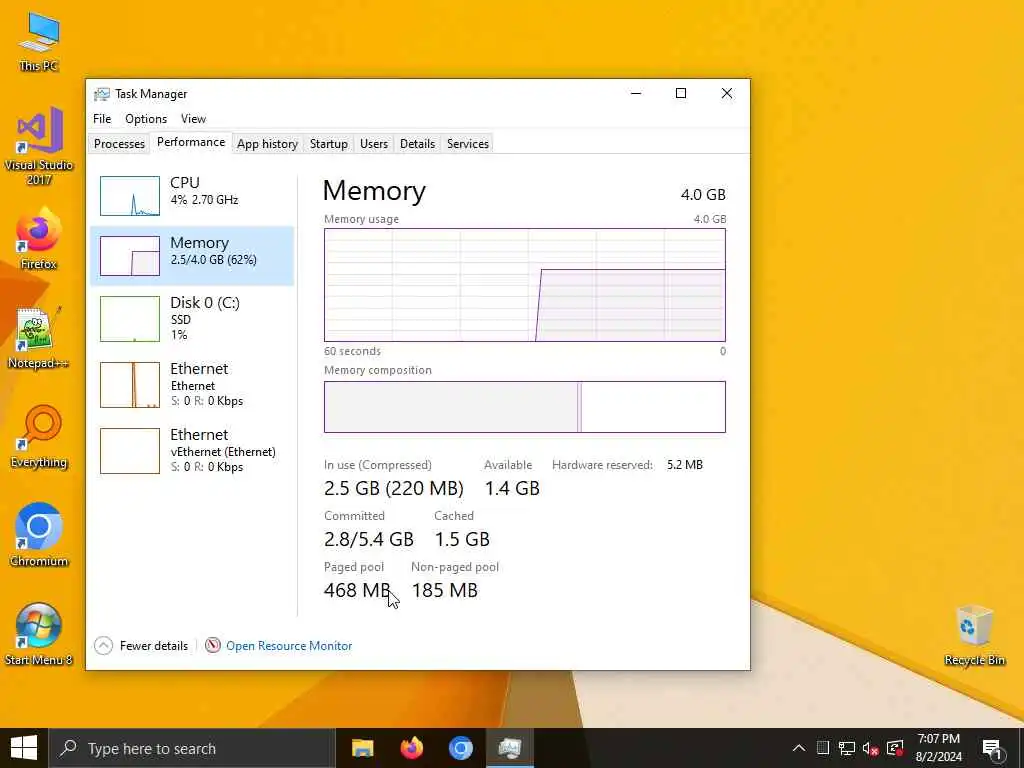The height and width of the screenshot is (768, 1024).
Task: Click the Memory usage graph
Action: click(524, 285)
